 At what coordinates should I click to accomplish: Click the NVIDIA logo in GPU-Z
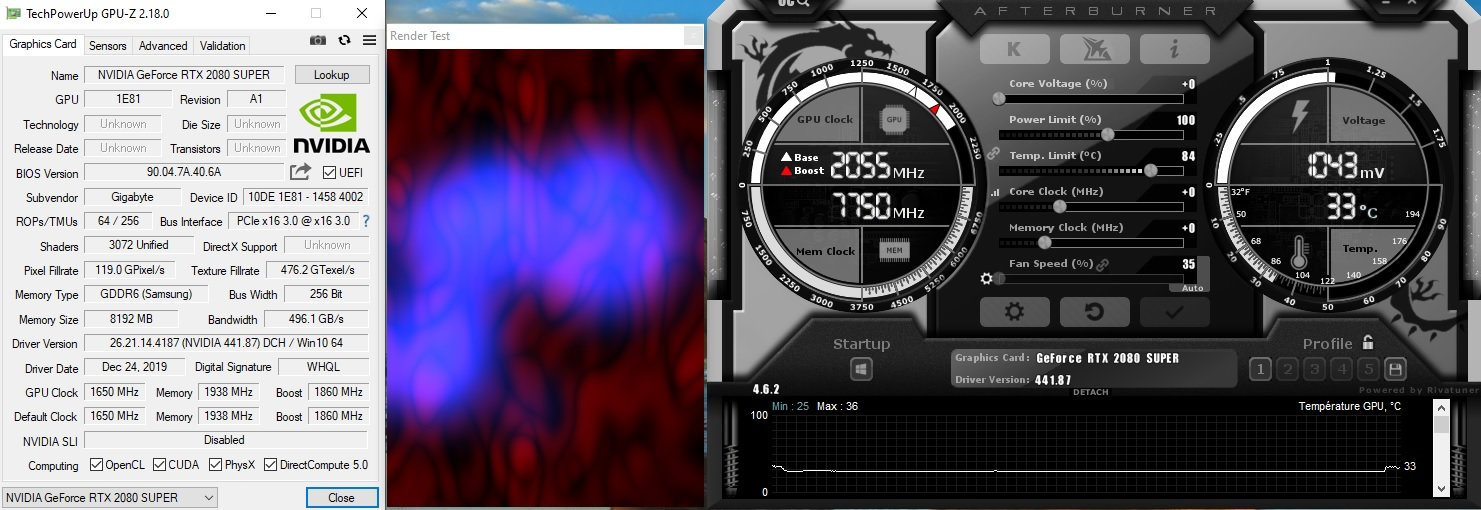coord(334,121)
